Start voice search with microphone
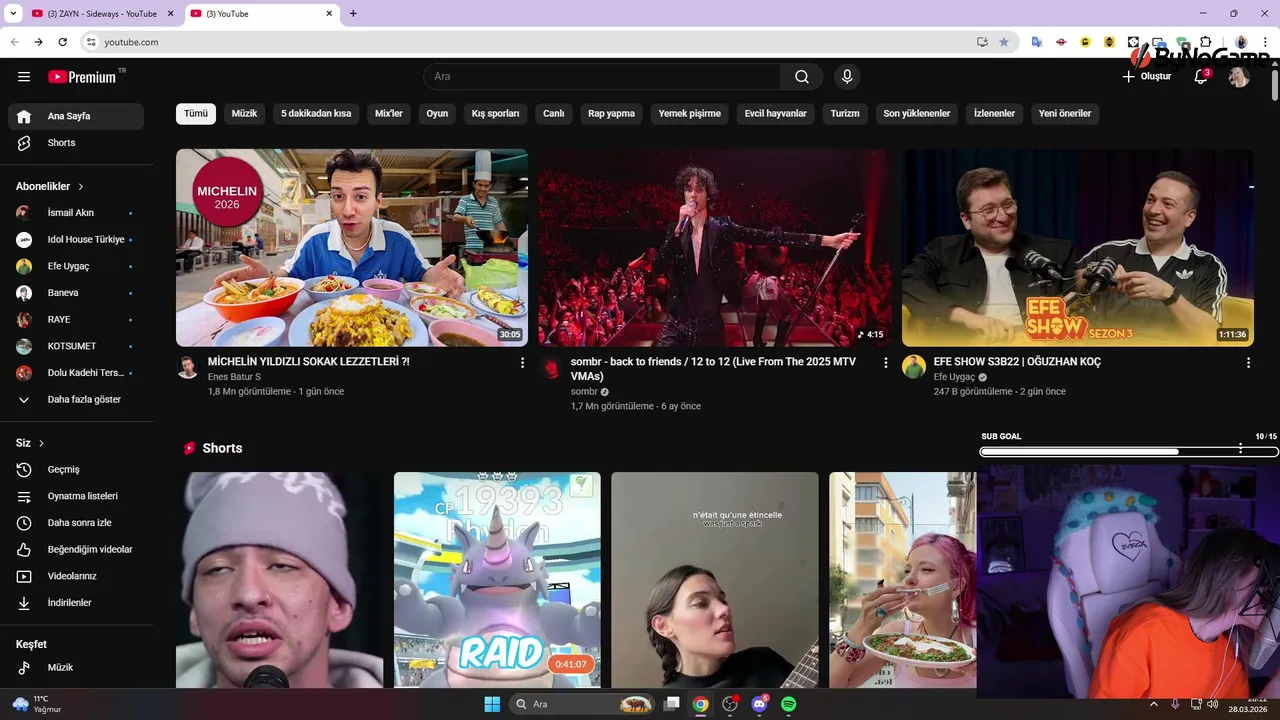 point(847,77)
